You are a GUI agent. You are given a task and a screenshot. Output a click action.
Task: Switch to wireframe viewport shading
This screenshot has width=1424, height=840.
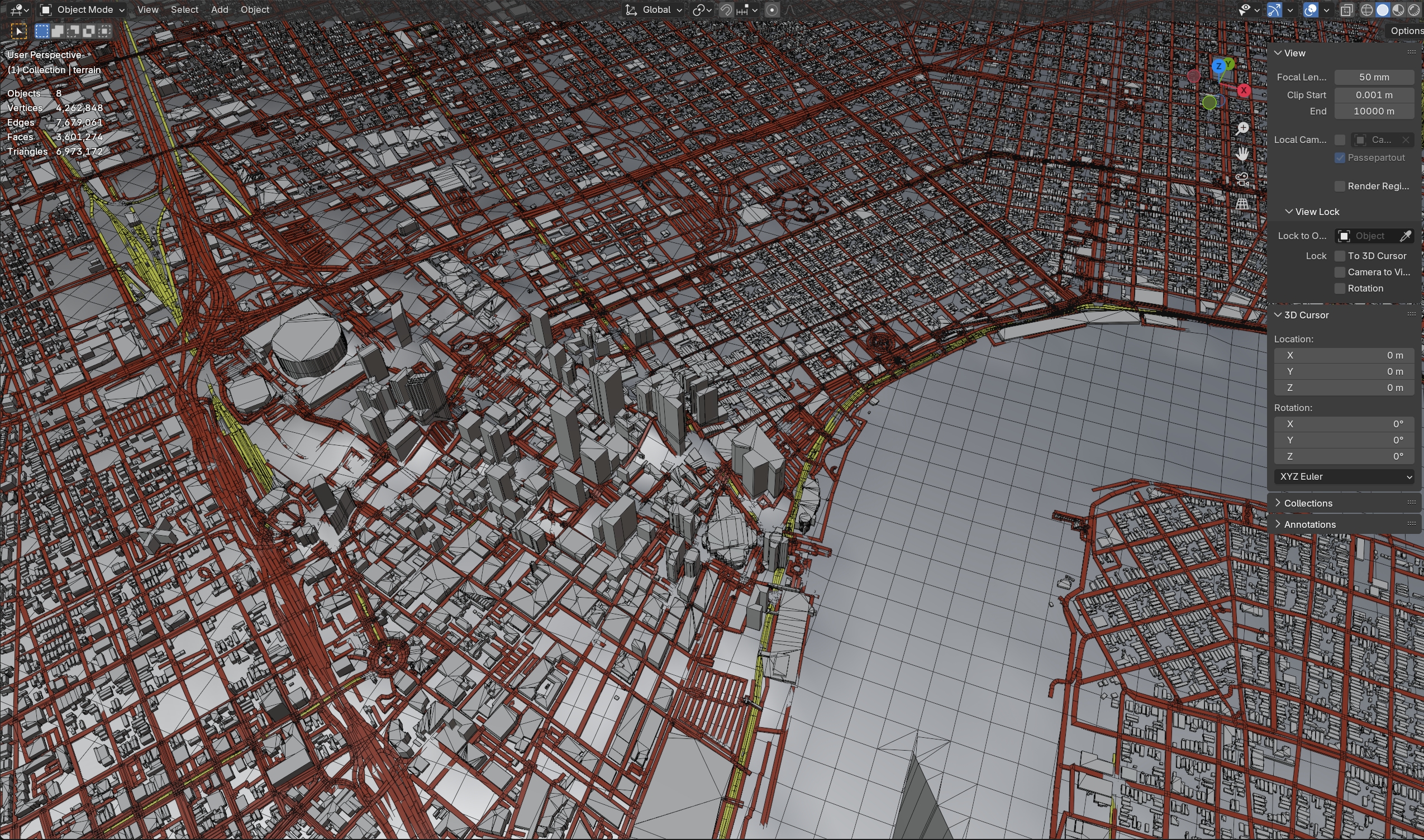[1367, 10]
